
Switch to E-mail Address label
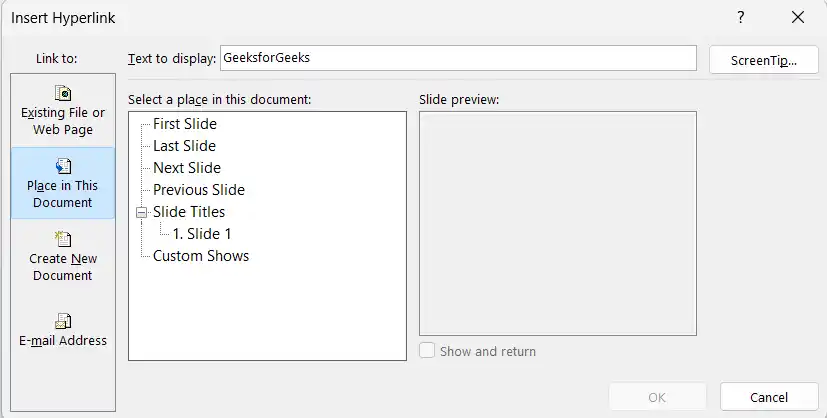tap(63, 341)
